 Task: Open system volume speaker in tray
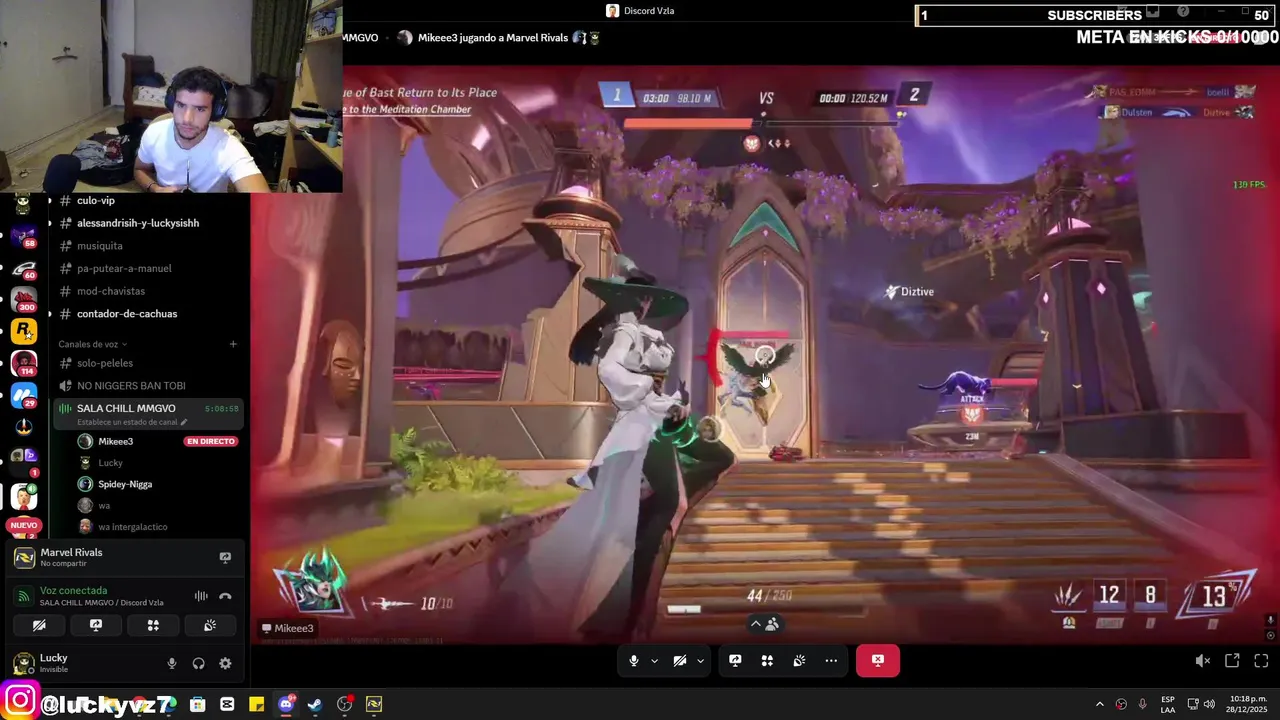pyautogui.click(x=1209, y=704)
